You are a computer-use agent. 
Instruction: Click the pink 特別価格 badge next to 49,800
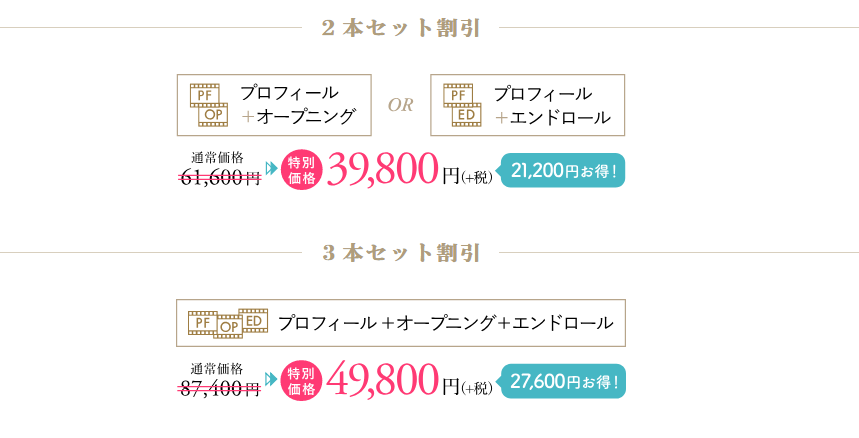pyautogui.click(x=302, y=381)
